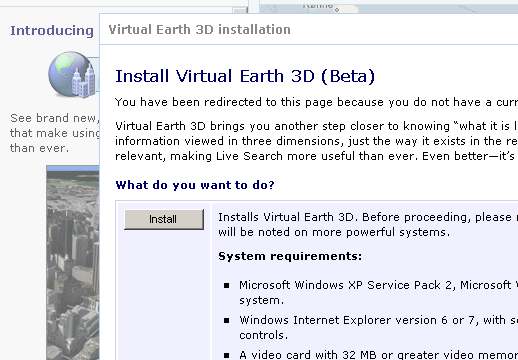
Task: Click the 'Introducing' heading in background page
Action: (52, 31)
